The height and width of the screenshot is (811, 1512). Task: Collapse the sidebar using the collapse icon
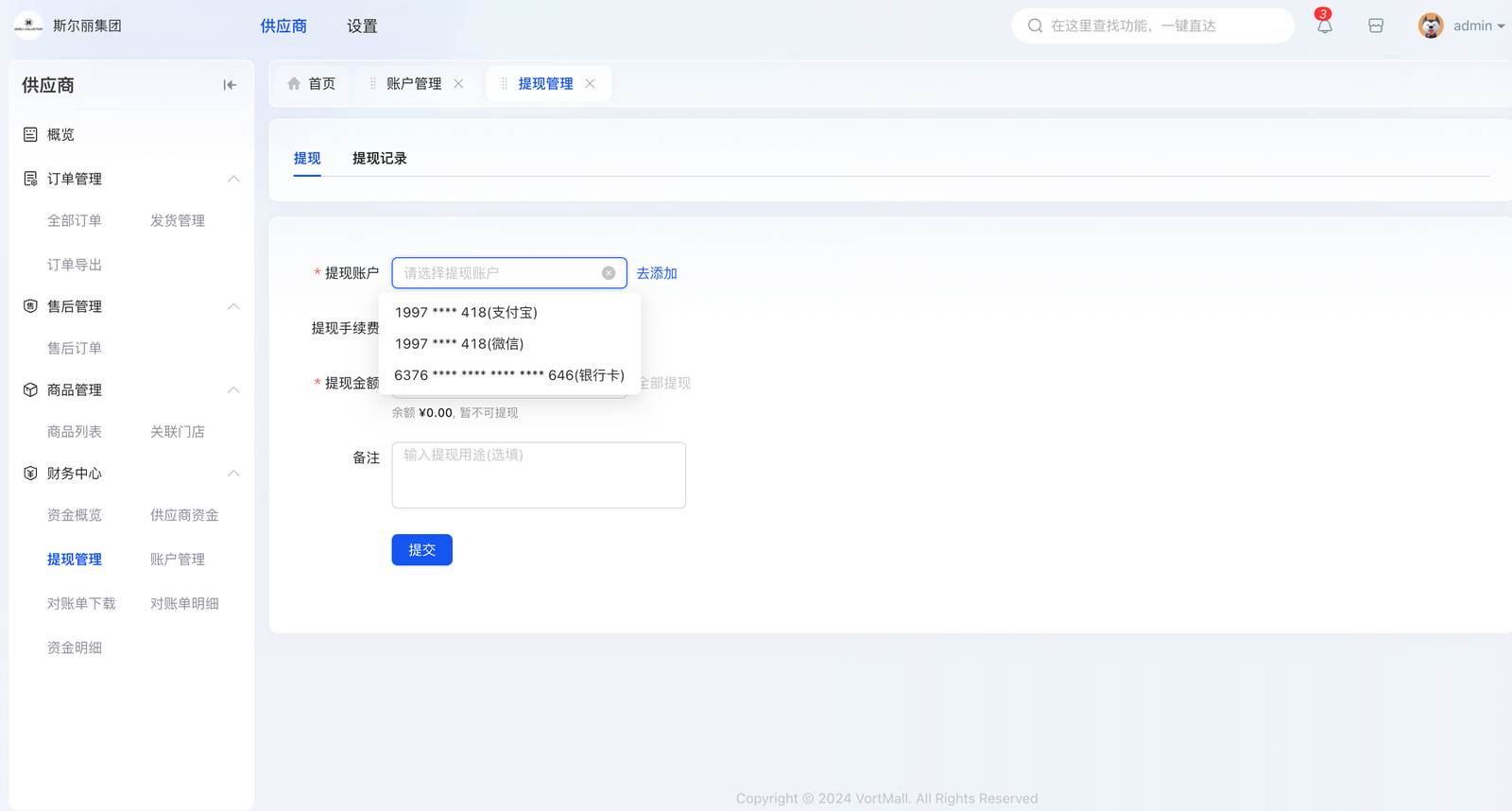[x=230, y=85]
